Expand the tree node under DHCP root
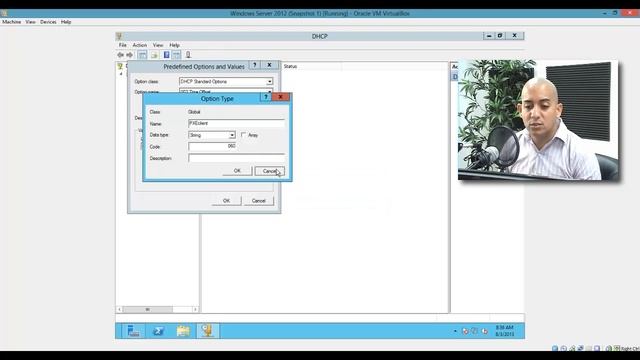Viewport: 640px width, 360px height. (x=121, y=74)
